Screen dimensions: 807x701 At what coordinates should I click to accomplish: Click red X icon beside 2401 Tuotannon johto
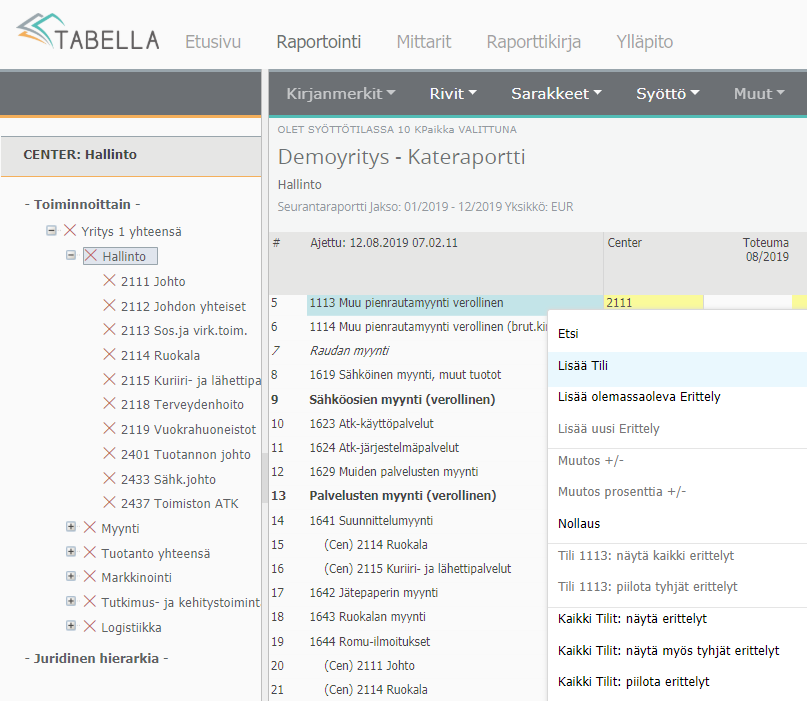pos(110,454)
